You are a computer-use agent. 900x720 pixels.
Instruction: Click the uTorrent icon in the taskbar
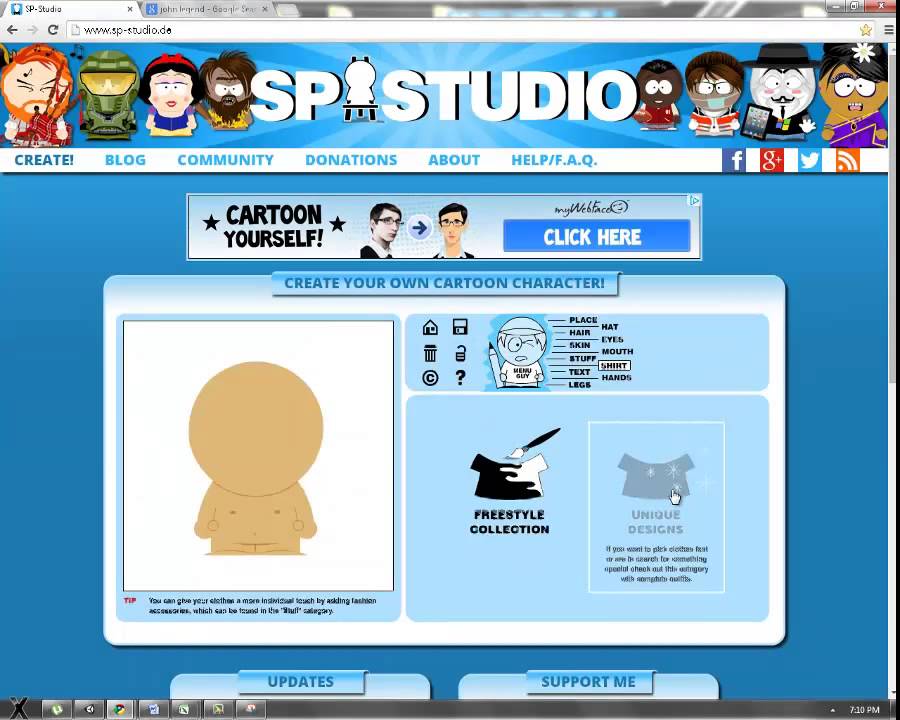[x=56, y=709]
